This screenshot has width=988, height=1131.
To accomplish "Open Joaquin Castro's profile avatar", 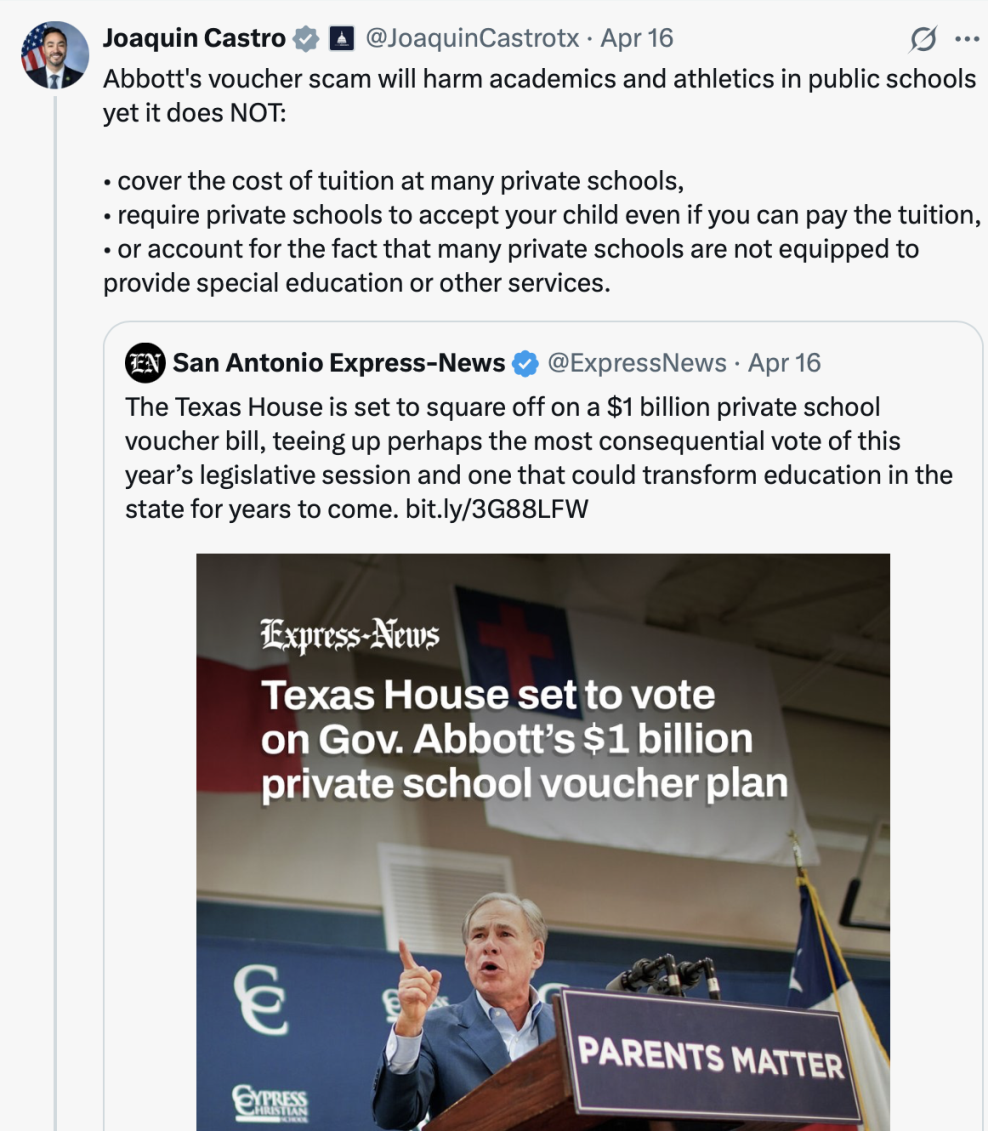I will (54, 54).
